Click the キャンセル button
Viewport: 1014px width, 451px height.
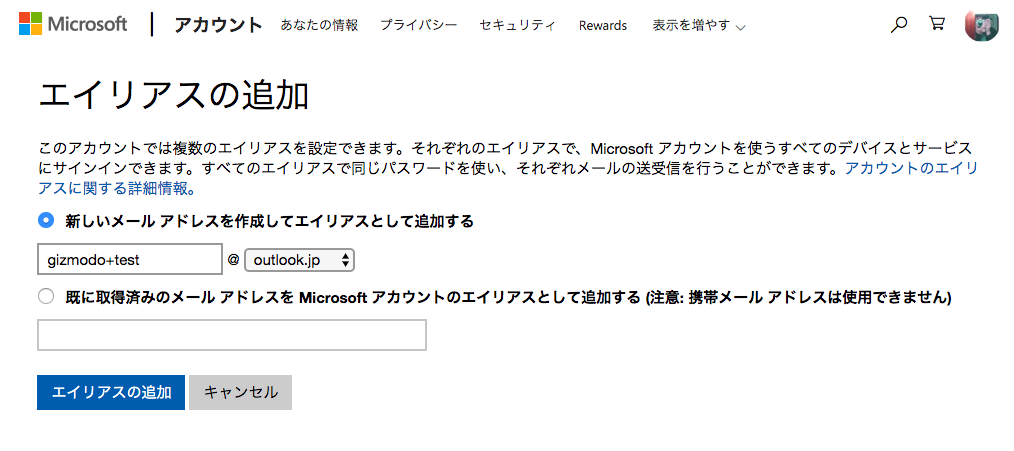point(241,392)
